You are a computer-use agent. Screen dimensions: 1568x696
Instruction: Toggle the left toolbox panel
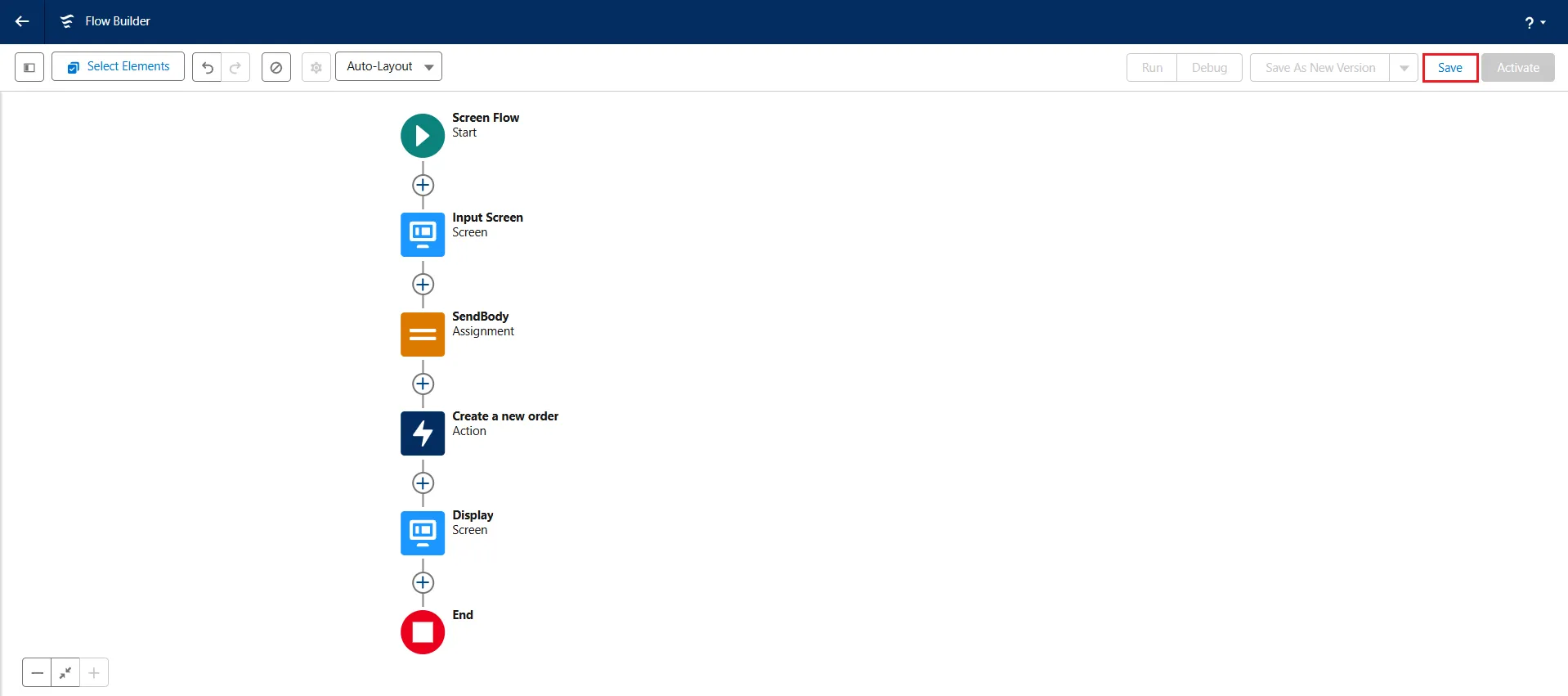29,67
